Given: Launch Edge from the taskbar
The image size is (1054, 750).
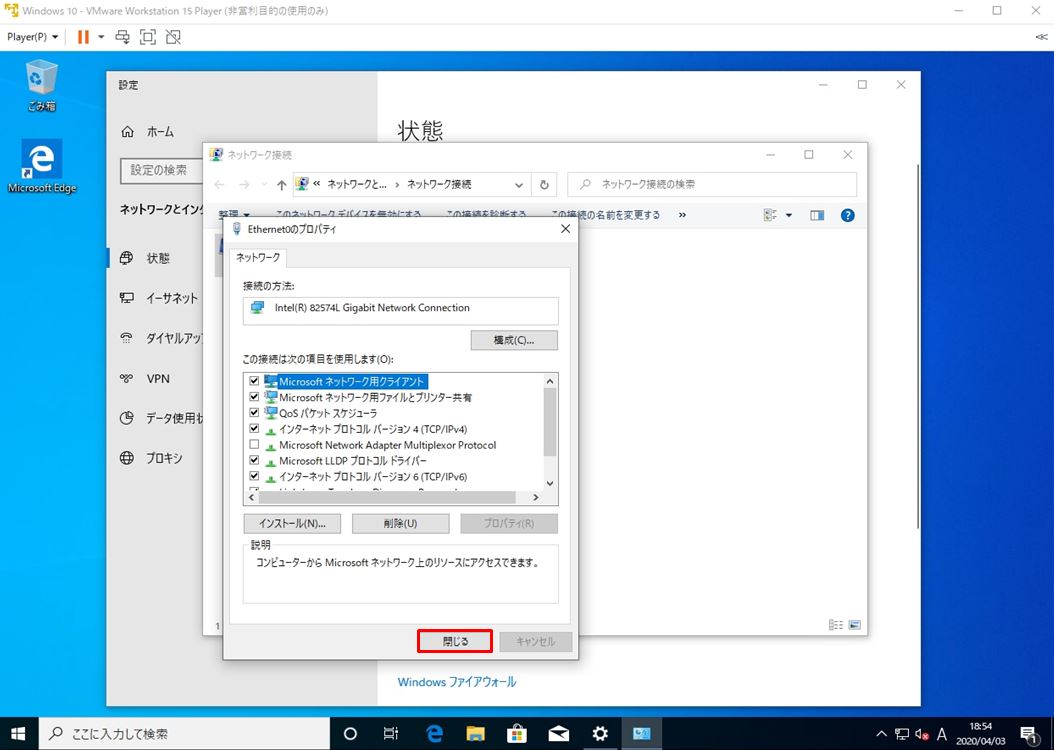Looking at the screenshot, I should (x=434, y=734).
